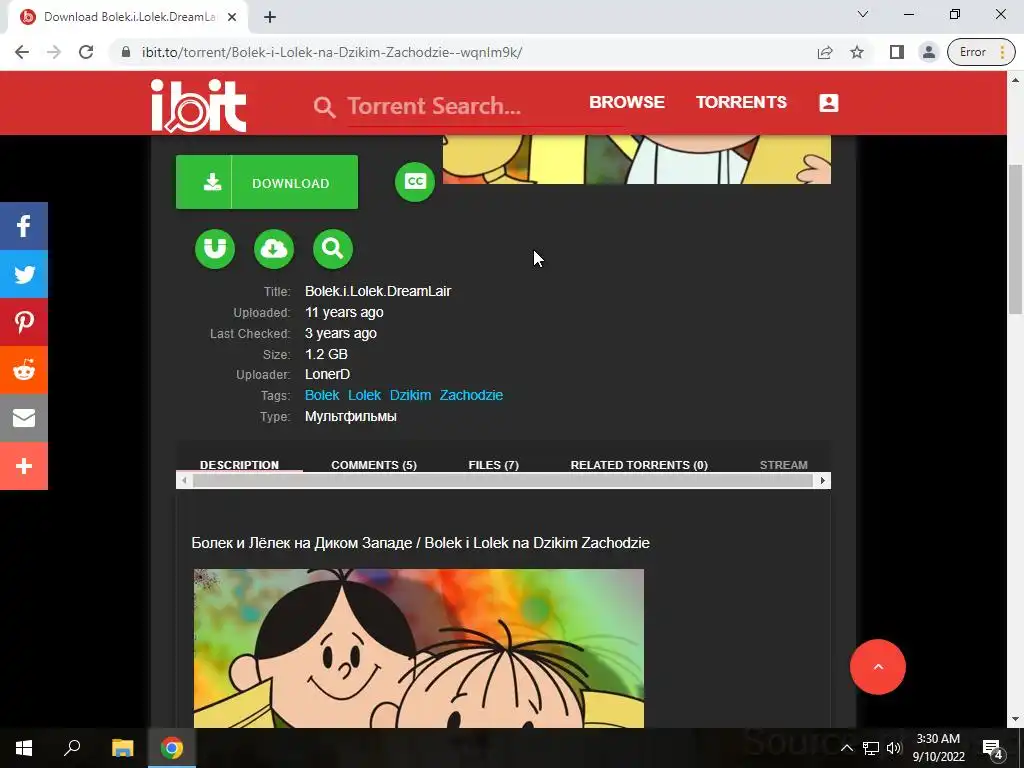
Task: Open the BROWSE menu
Action: point(627,103)
